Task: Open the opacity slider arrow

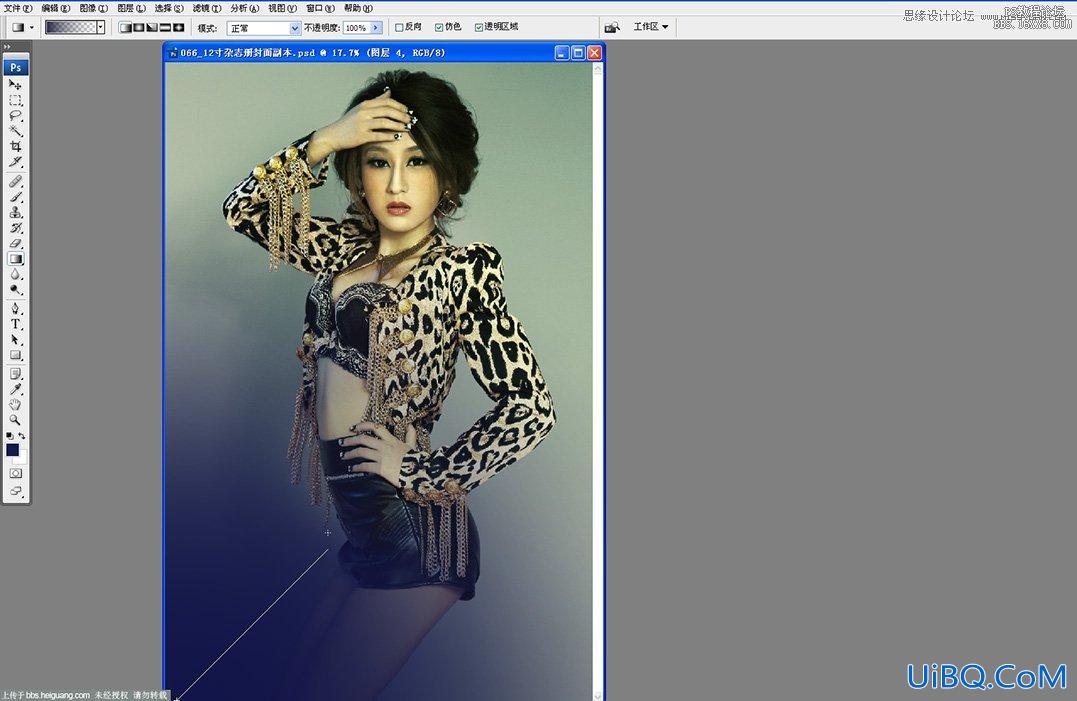Action: pos(376,28)
